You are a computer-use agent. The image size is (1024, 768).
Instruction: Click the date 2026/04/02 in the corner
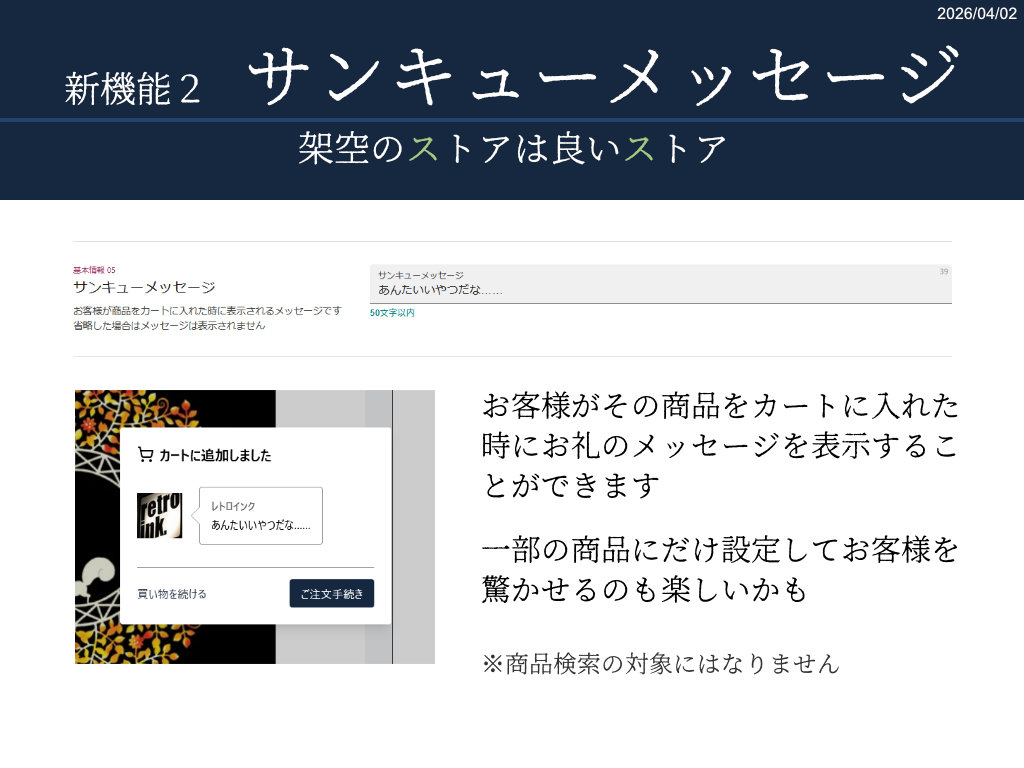pyautogui.click(x=975, y=15)
